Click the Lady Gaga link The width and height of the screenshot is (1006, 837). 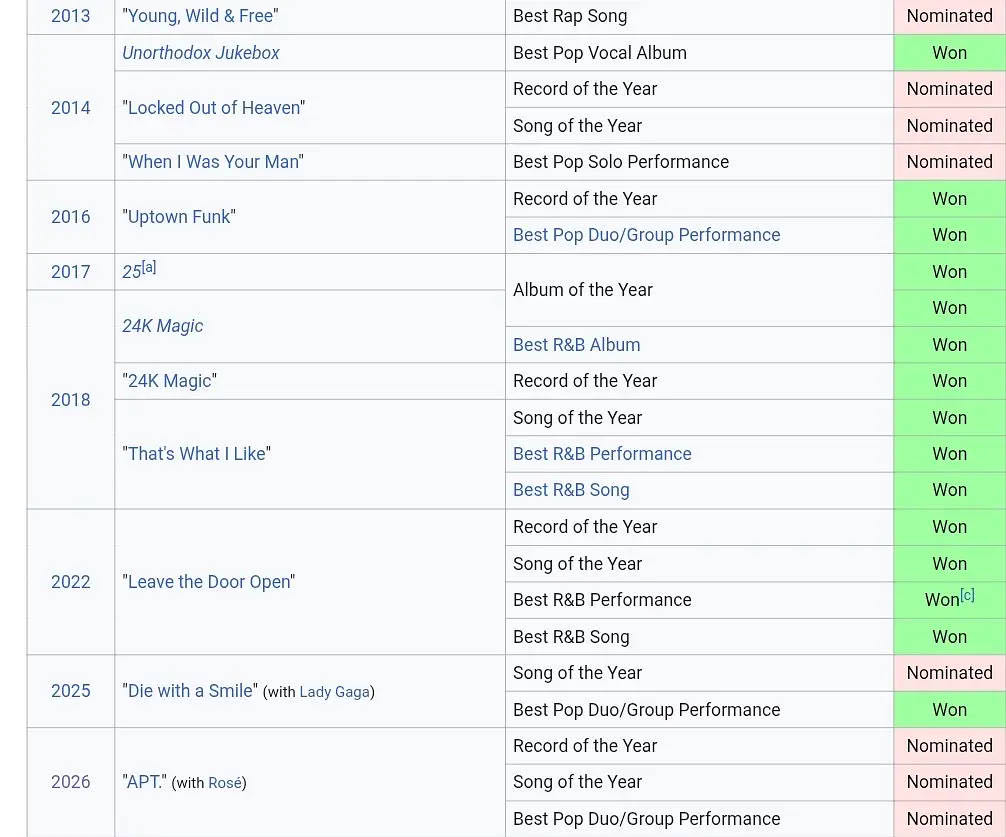coord(335,692)
